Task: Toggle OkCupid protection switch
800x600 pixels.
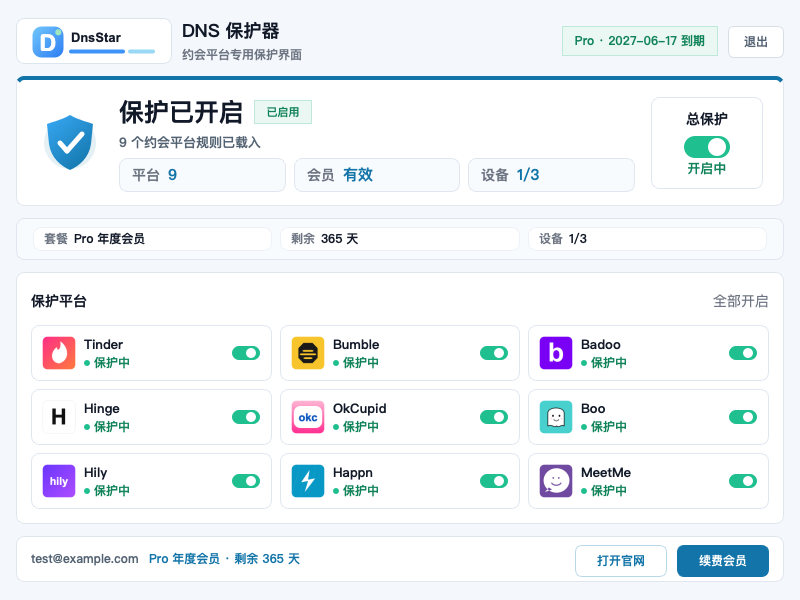Action: tap(494, 417)
